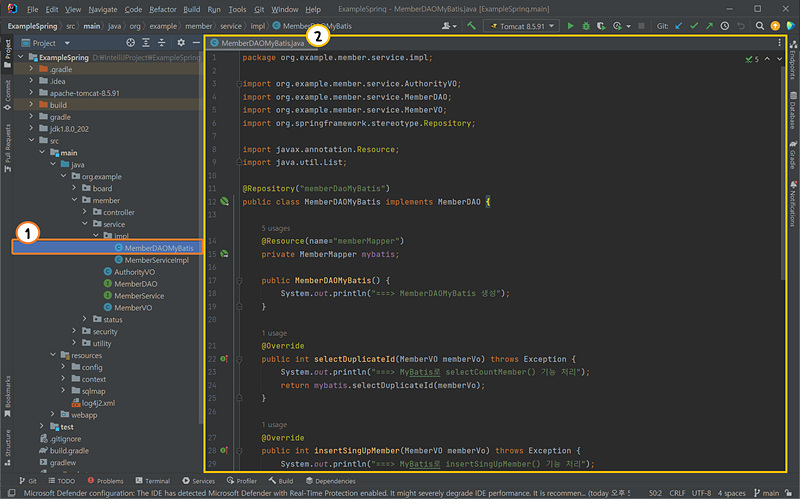Show Git history clock icon
This screenshot has width=800, height=499.
[724, 26]
